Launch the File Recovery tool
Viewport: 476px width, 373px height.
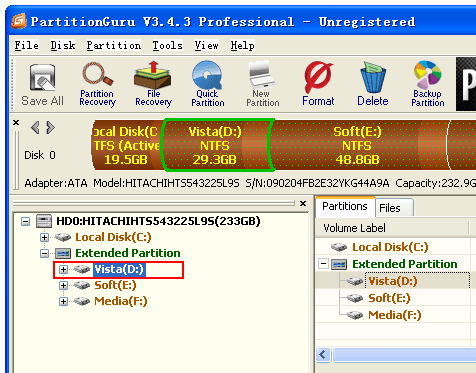(x=153, y=84)
